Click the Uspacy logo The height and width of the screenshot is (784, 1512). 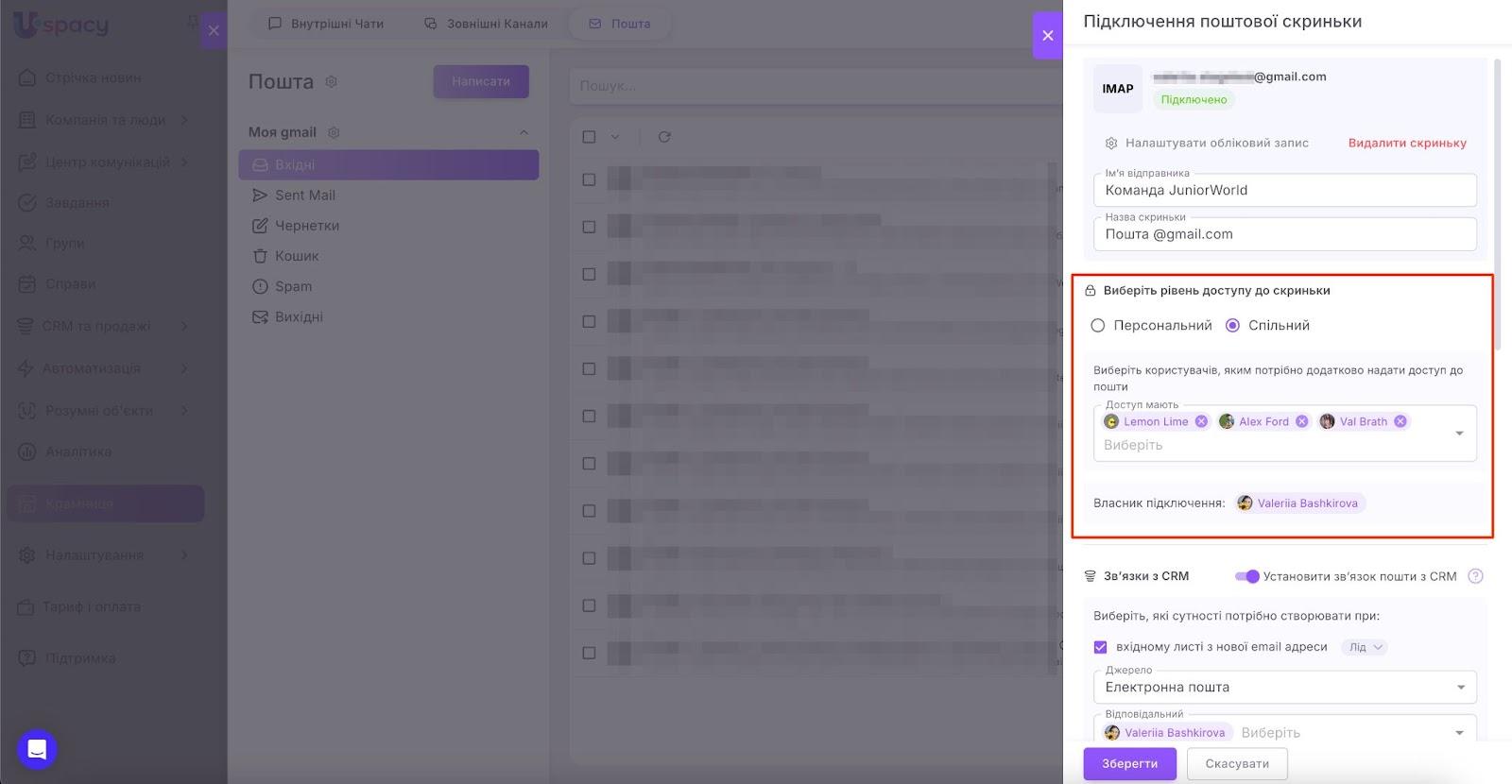(61, 25)
